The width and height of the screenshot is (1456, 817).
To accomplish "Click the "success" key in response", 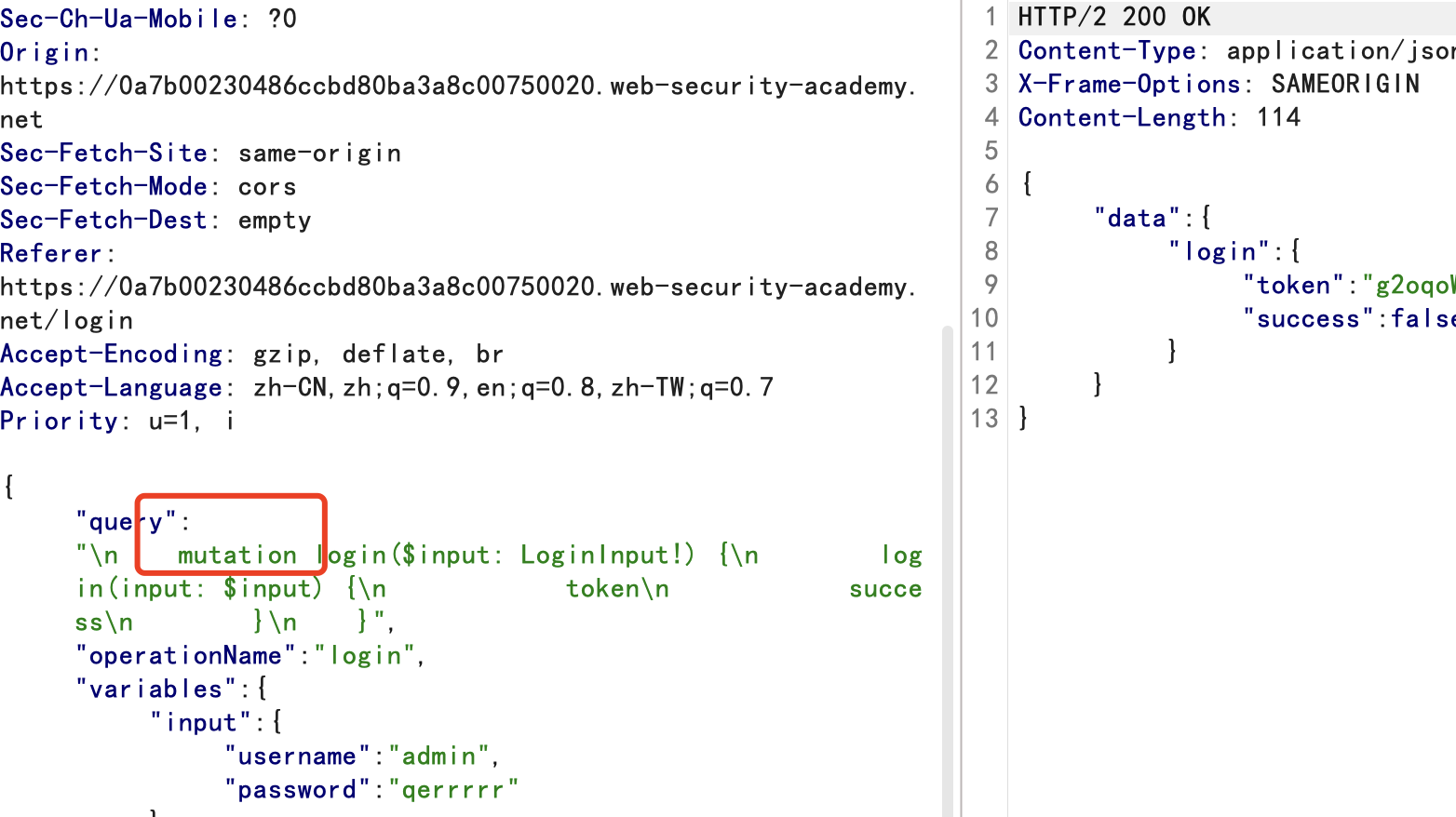I will (x=1308, y=319).
